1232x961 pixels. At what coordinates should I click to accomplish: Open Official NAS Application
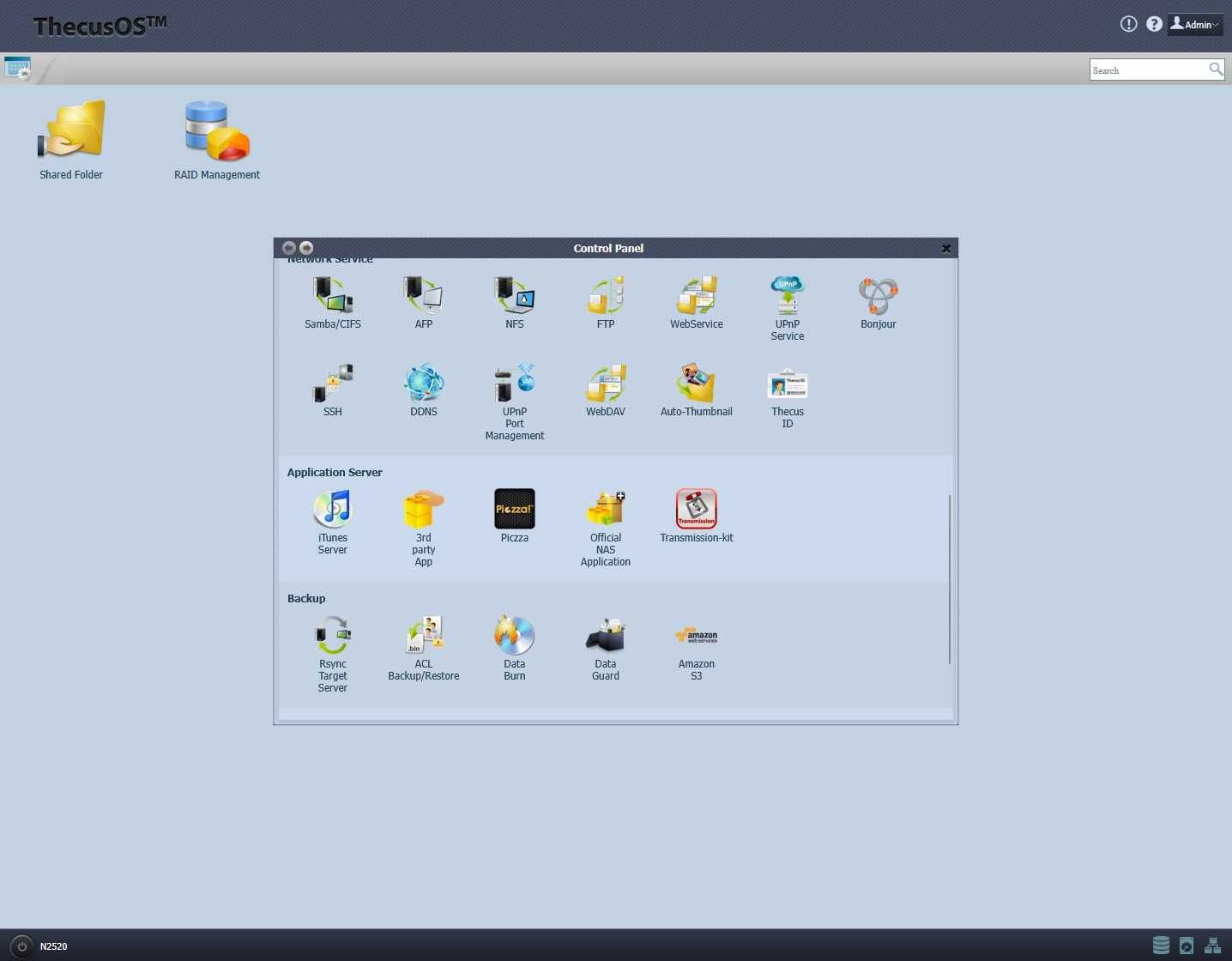[x=606, y=528]
